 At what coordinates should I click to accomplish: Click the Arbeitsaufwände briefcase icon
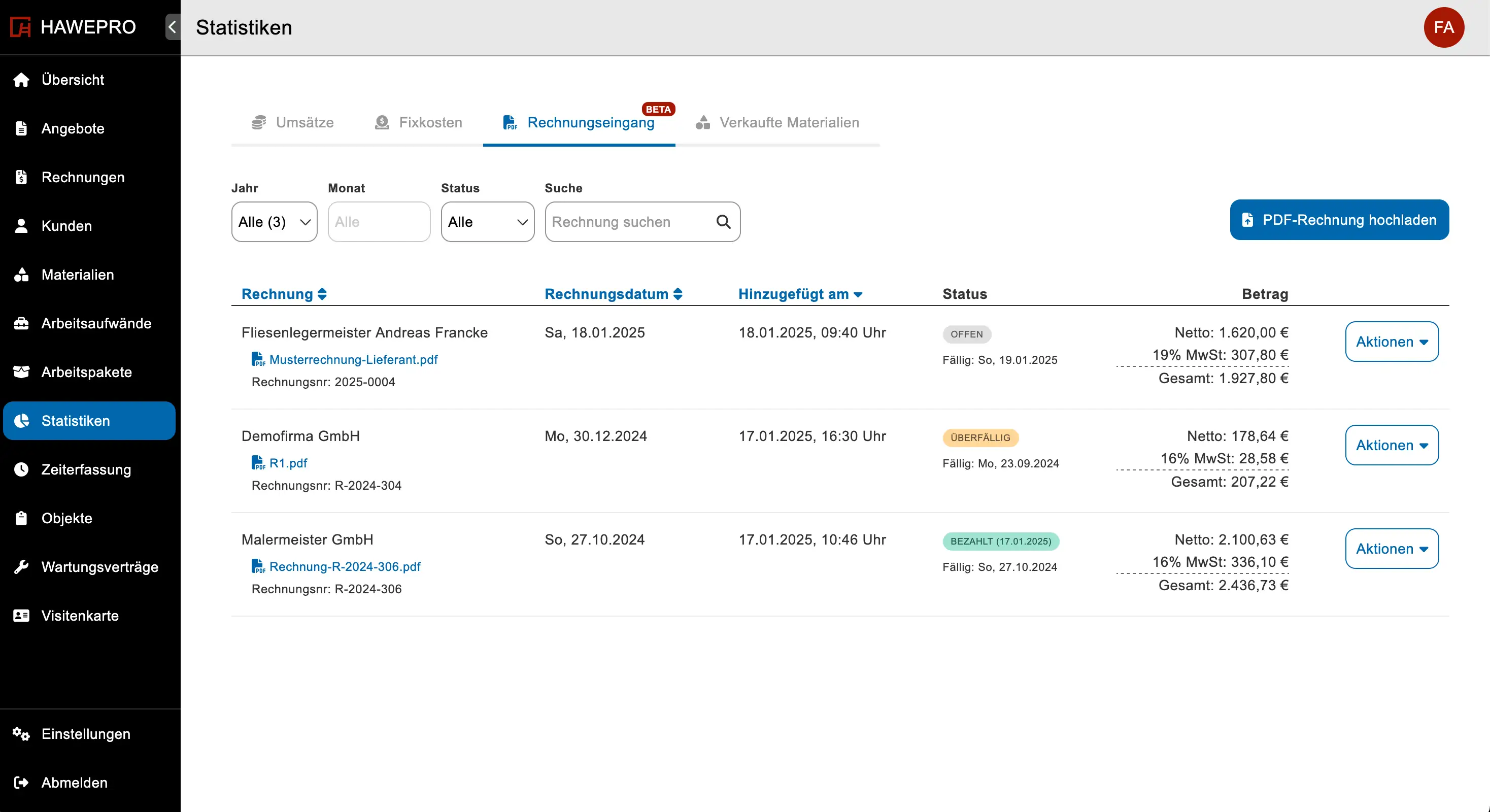click(21, 323)
